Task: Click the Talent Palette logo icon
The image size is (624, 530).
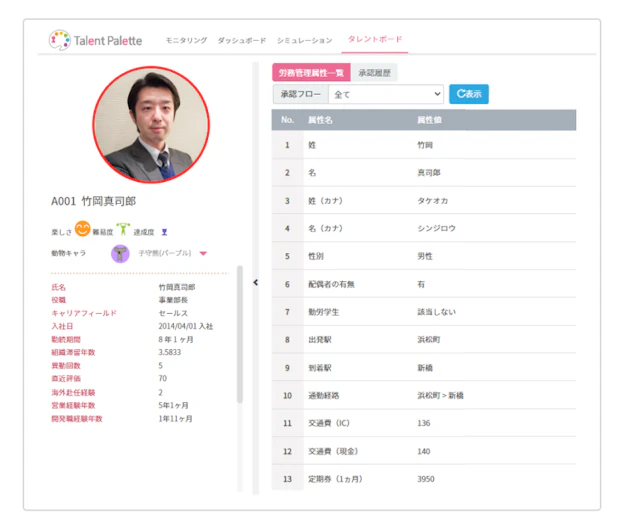Action: [60, 40]
